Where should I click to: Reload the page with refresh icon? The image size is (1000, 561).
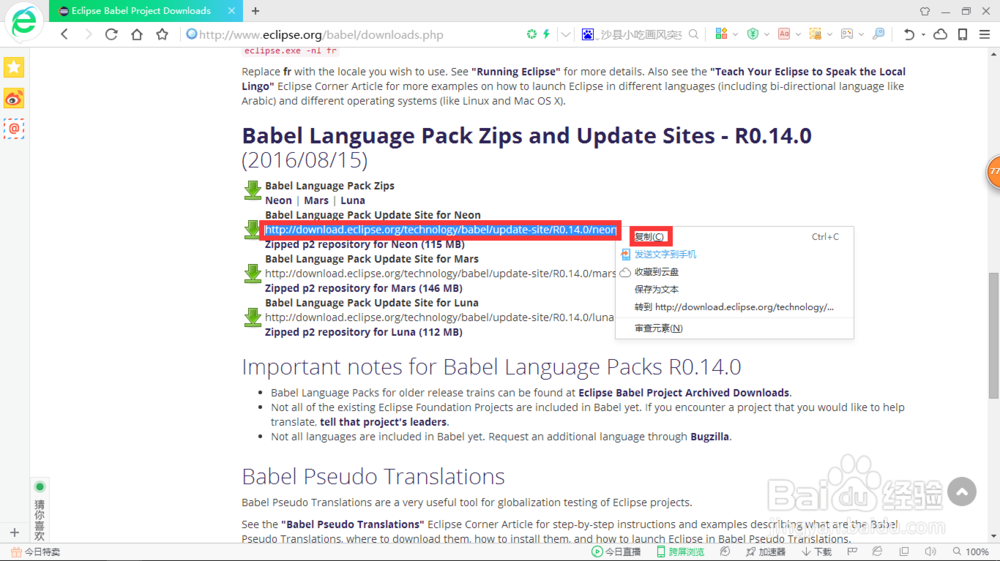pos(111,34)
